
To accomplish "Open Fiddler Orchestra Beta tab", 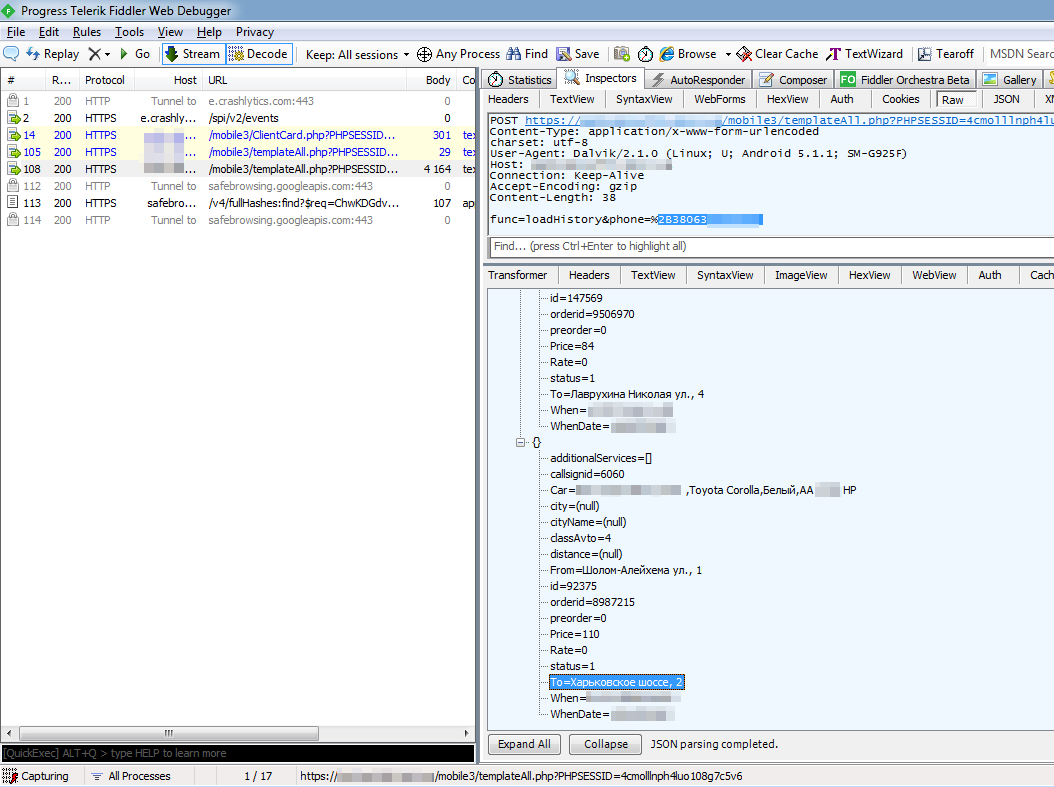I will point(905,79).
